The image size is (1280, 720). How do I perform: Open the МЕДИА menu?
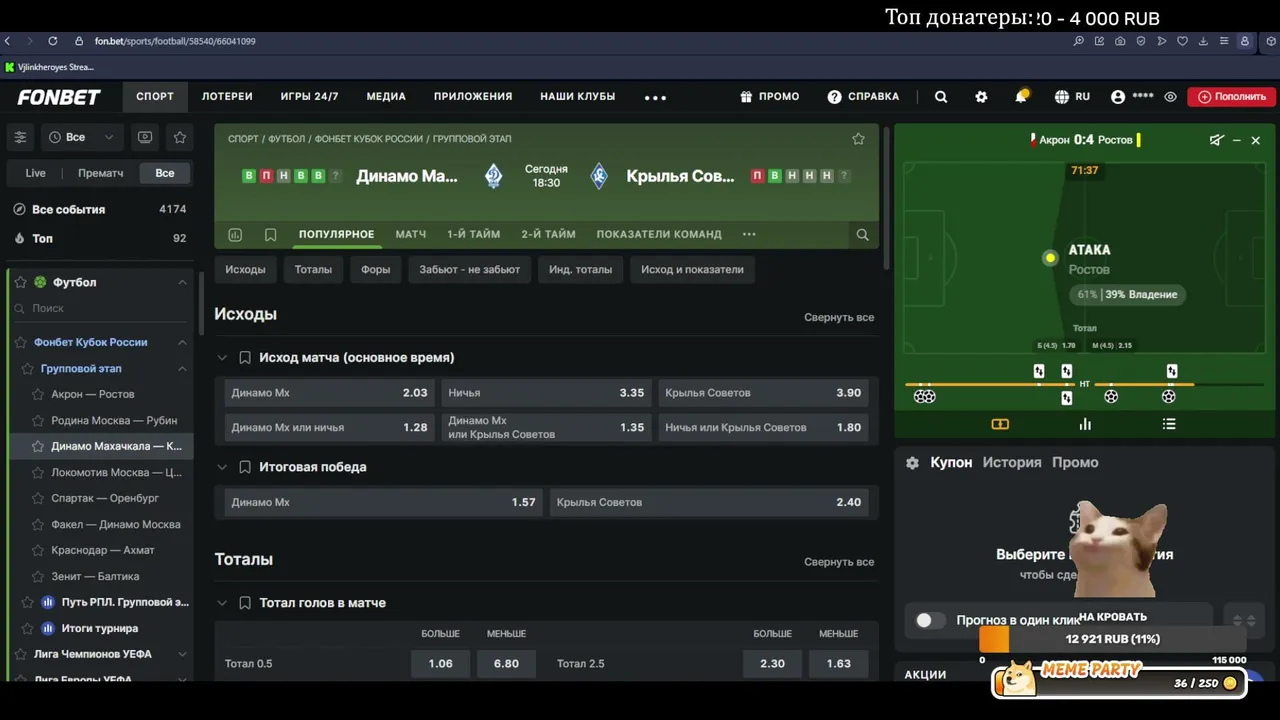pos(386,97)
